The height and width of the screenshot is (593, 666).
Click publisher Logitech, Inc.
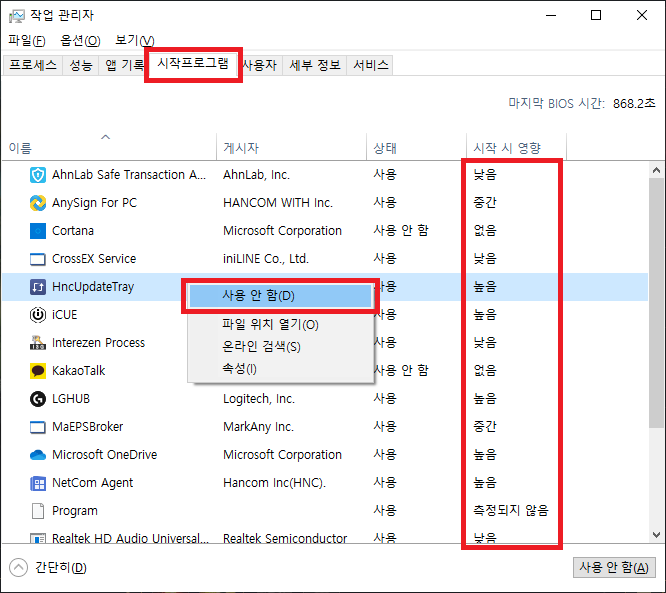[x=259, y=399]
